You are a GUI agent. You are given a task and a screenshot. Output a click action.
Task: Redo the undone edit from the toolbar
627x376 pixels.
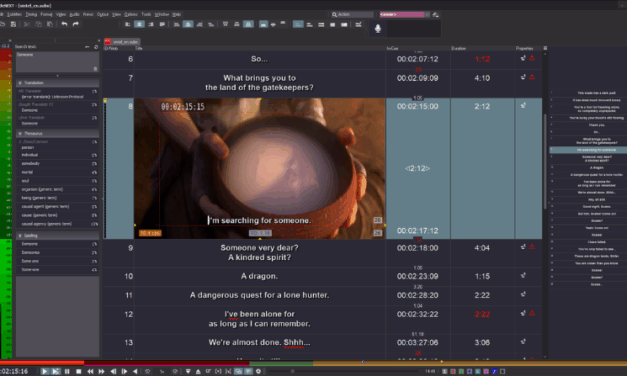click(x=76, y=24)
